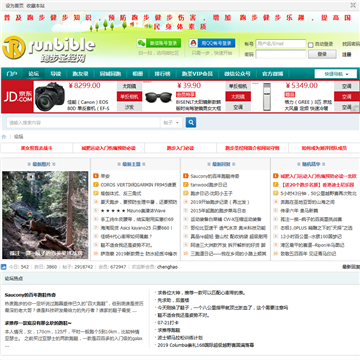The image size is (360, 360).
Task: Open the Mizuno Wave five-star thread
Action: click(133, 211)
